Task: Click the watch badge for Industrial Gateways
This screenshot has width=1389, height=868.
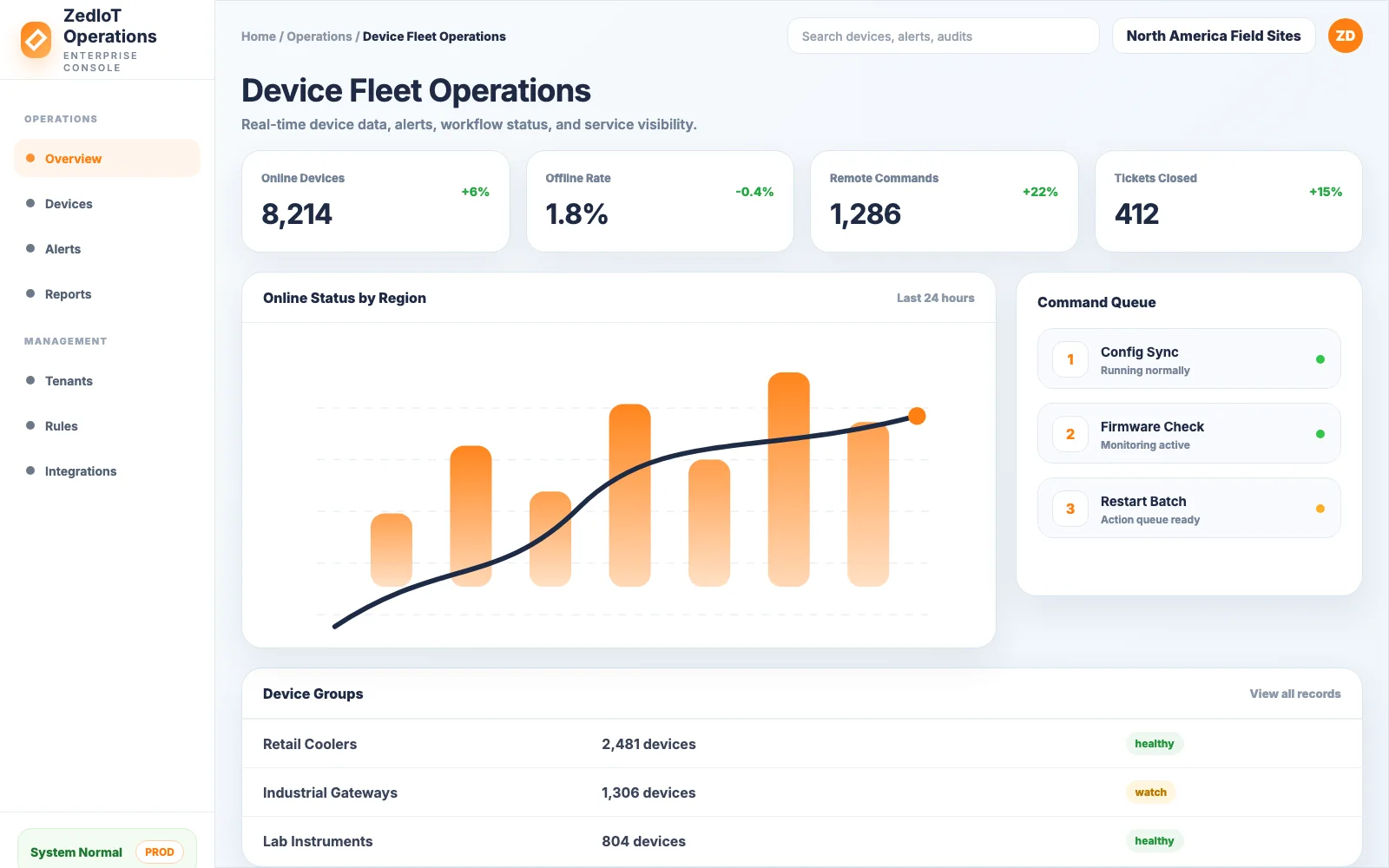Action: [x=1150, y=792]
